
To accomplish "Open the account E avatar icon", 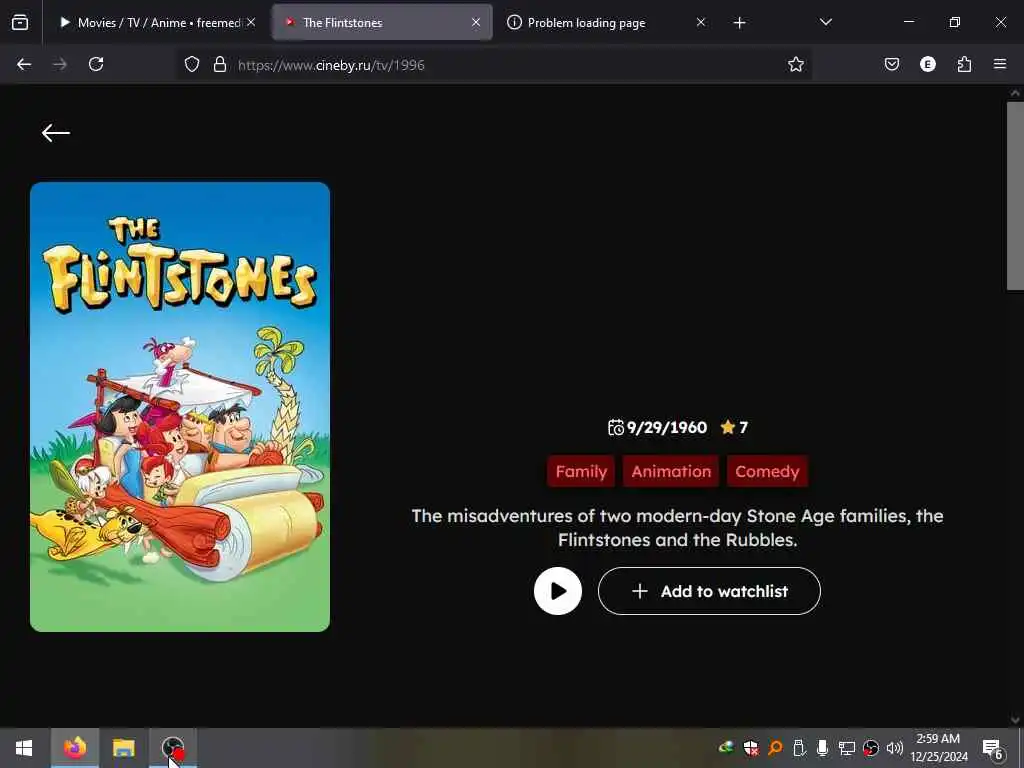I will click(x=927, y=64).
